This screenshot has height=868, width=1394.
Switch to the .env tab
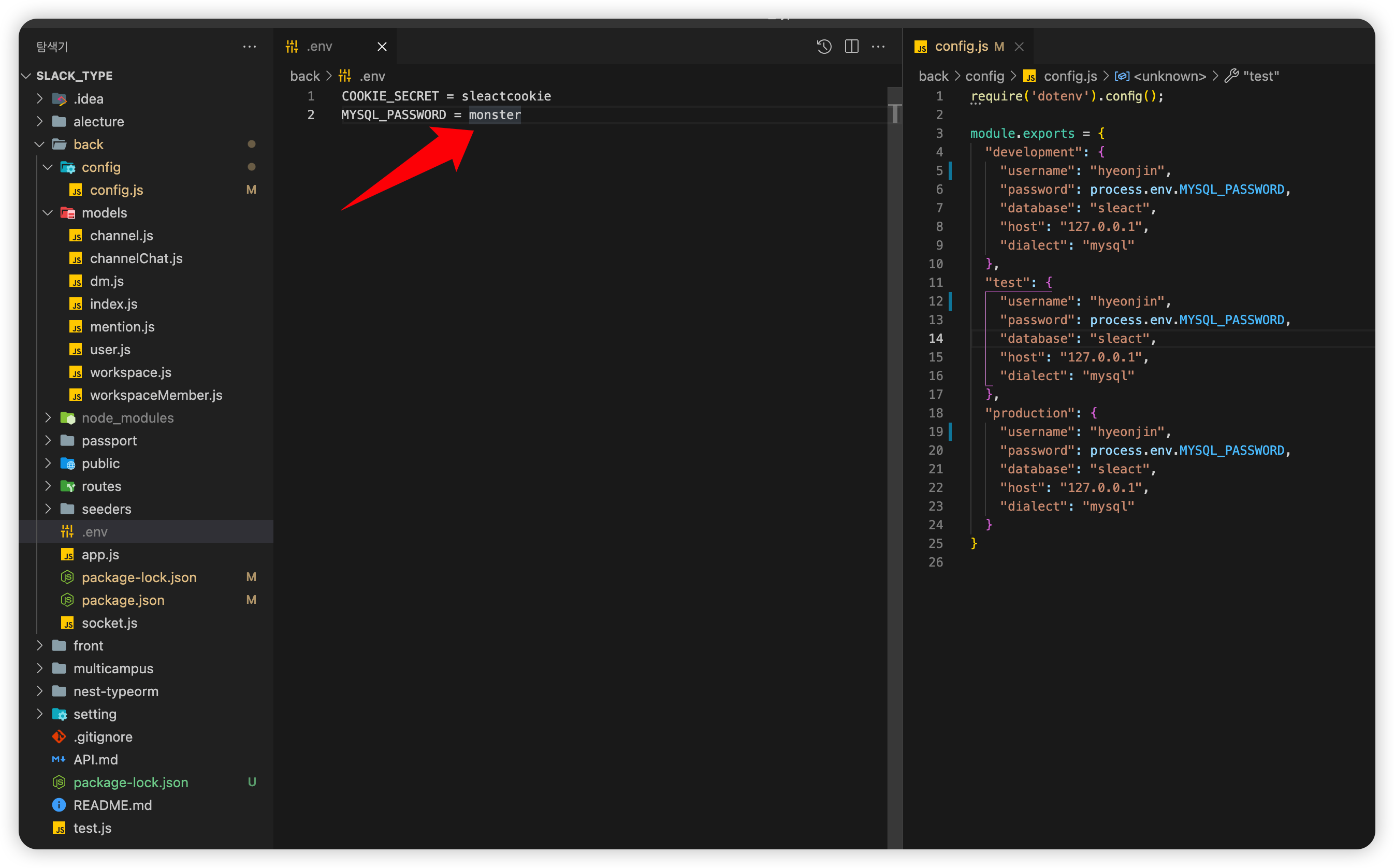click(x=319, y=47)
